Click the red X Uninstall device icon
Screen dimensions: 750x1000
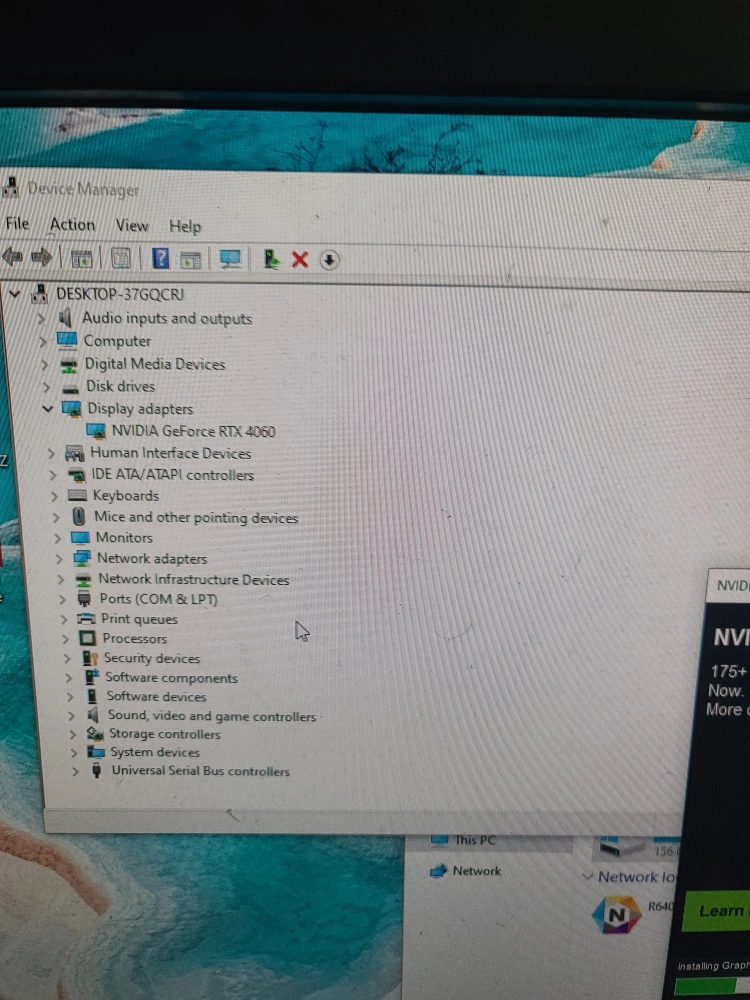pyautogui.click(x=300, y=260)
